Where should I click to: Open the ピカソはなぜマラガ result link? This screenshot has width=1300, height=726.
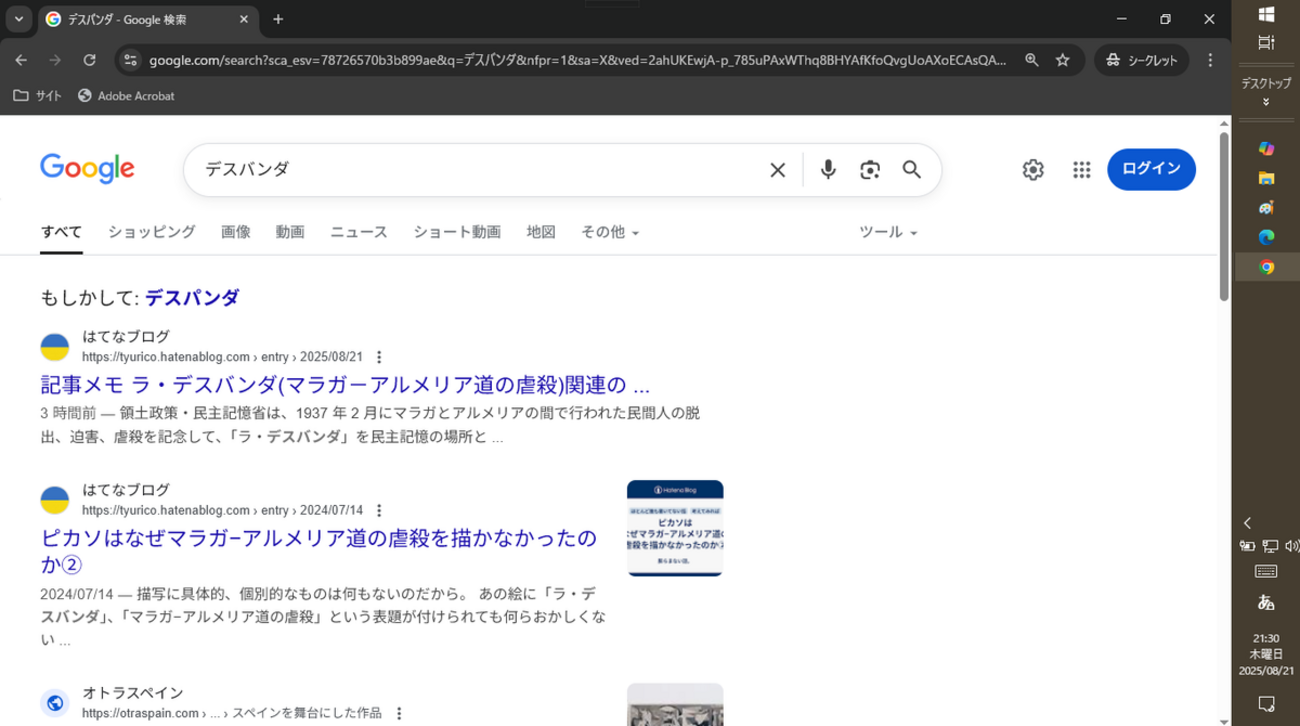319,551
